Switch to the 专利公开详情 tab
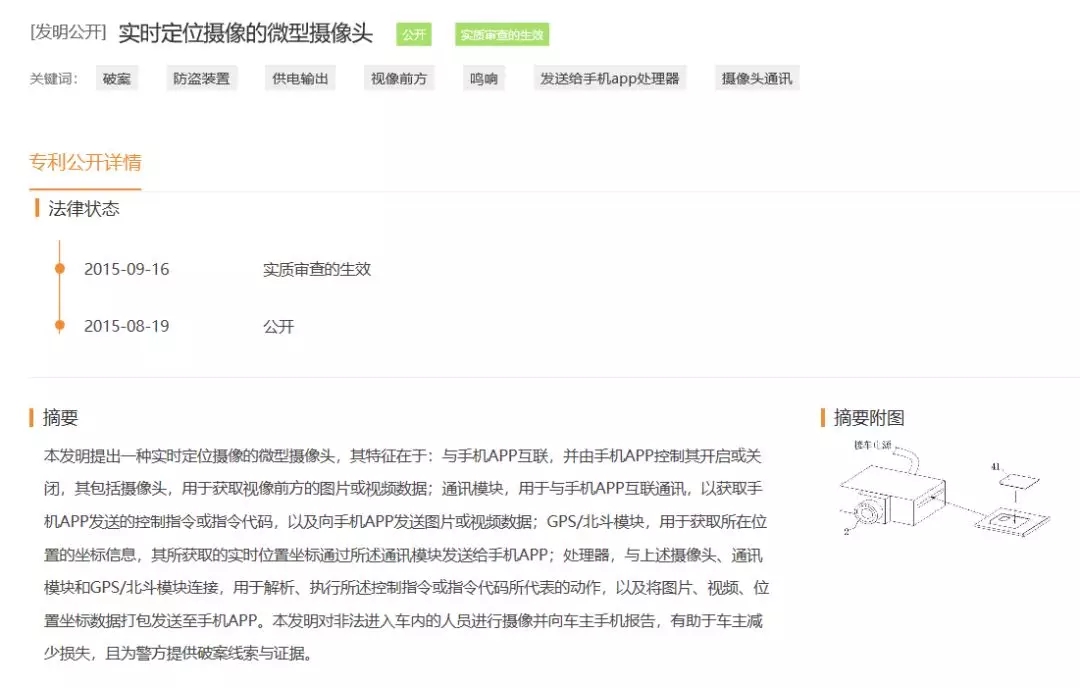The width and height of the screenshot is (1080, 688). click(85, 162)
